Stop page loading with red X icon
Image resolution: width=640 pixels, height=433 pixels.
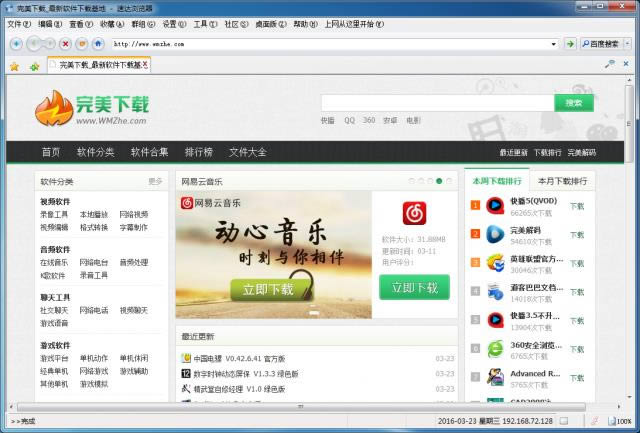click(x=65, y=44)
